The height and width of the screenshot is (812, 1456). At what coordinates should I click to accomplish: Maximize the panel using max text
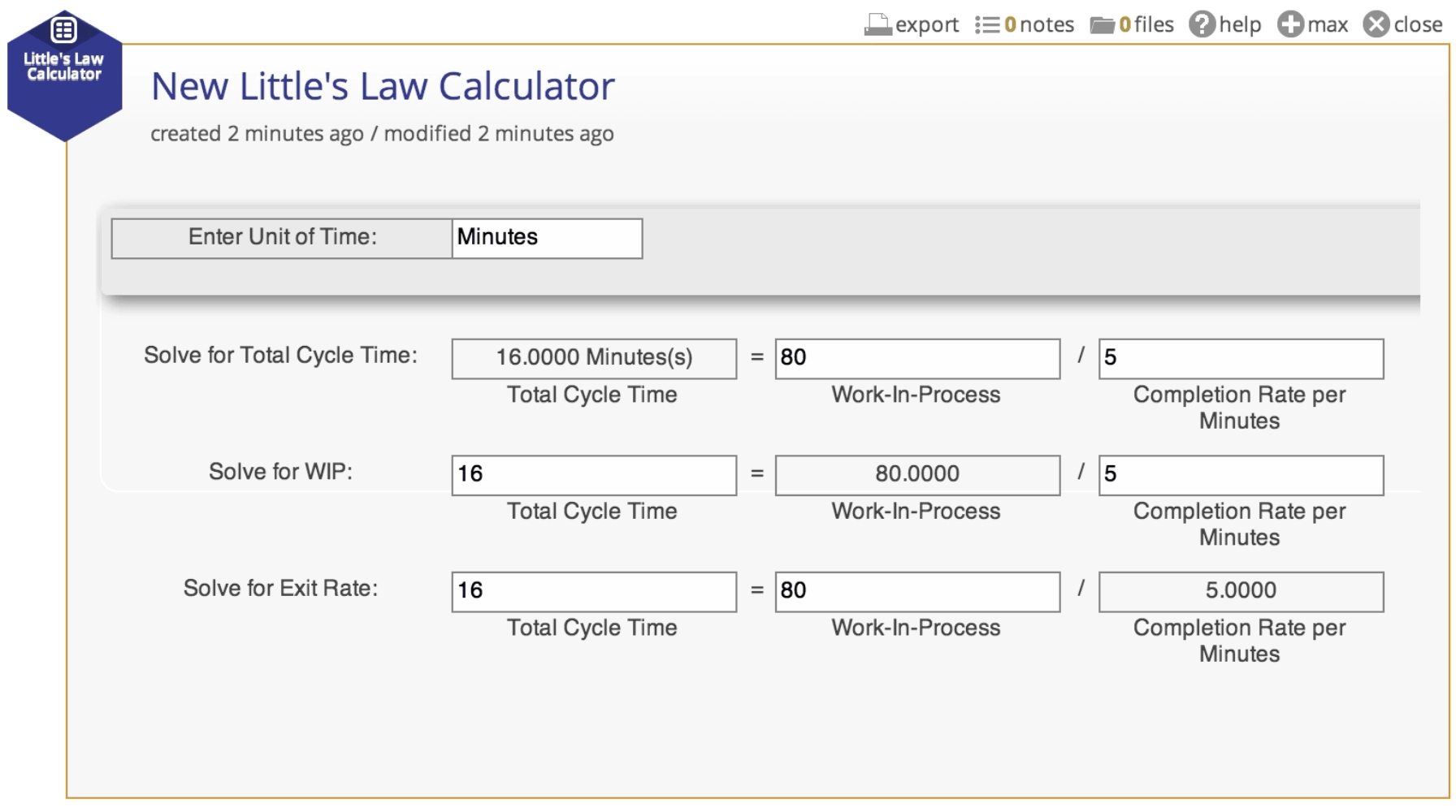point(1328,25)
